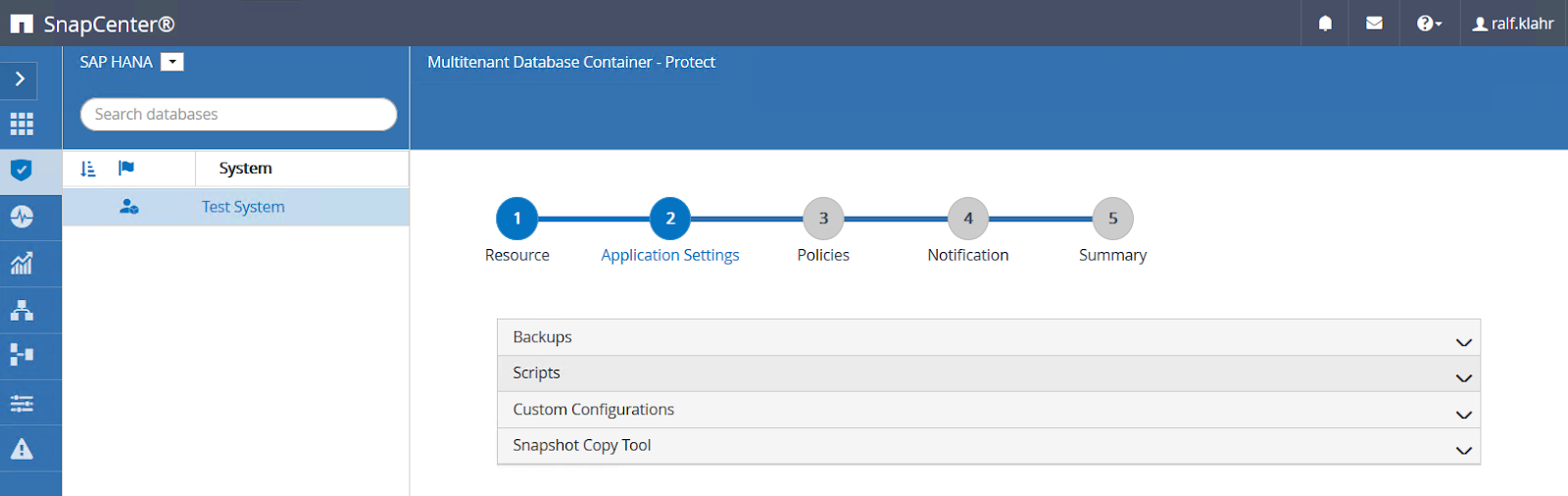The height and width of the screenshot is (496, 1568).
Task: Expand the left navigation sidebar arrow
Action: coord(20,79)
